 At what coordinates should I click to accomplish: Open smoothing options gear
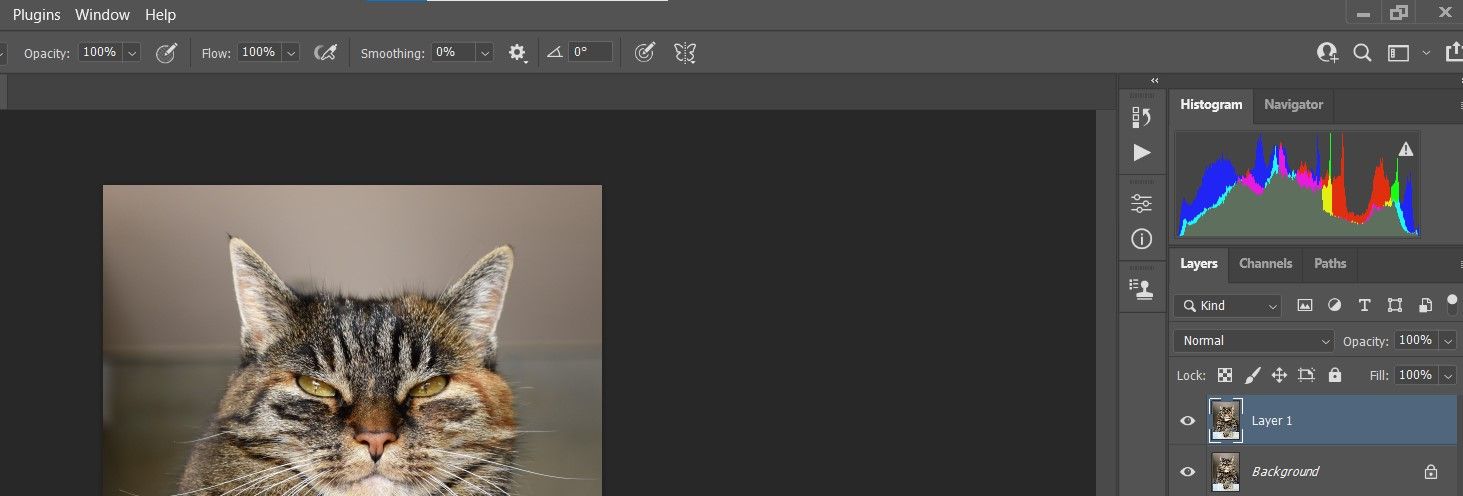(x=517, y=53)
